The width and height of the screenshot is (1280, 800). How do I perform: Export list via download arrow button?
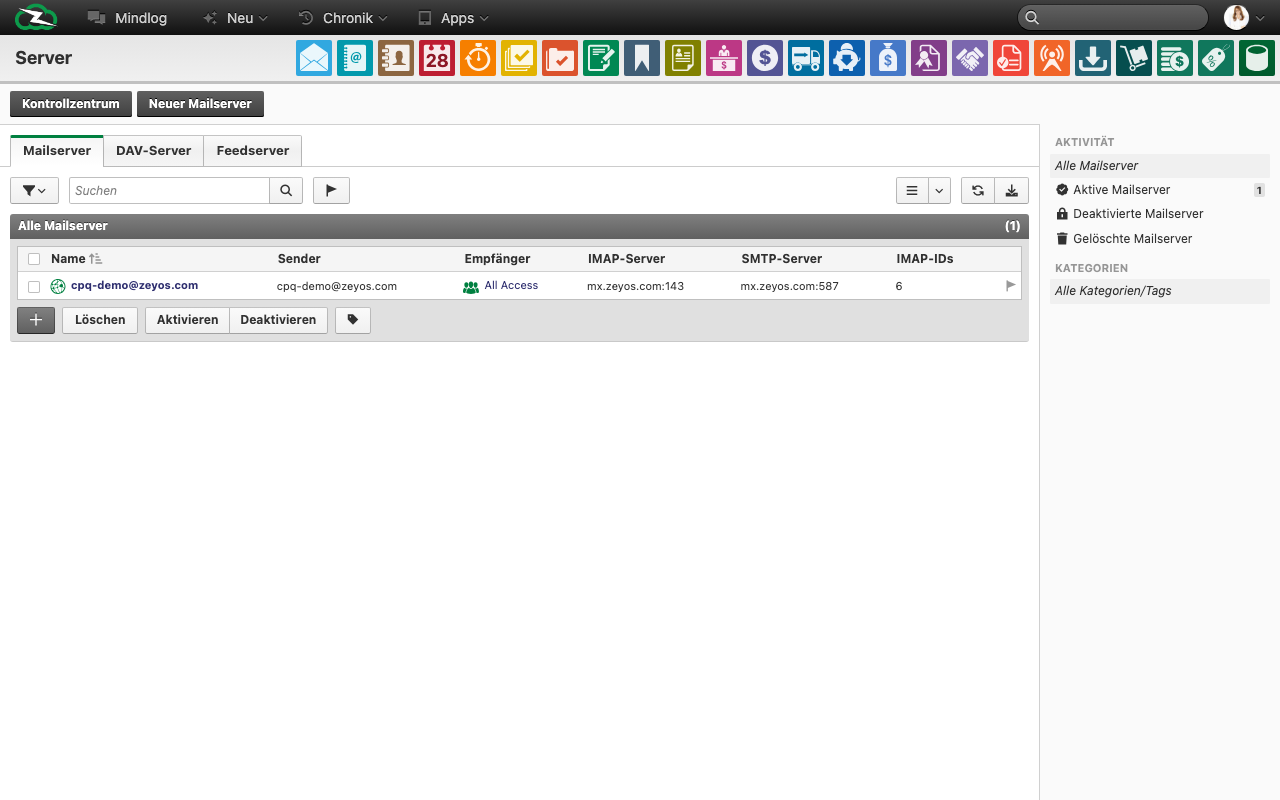pos(1012,190)
